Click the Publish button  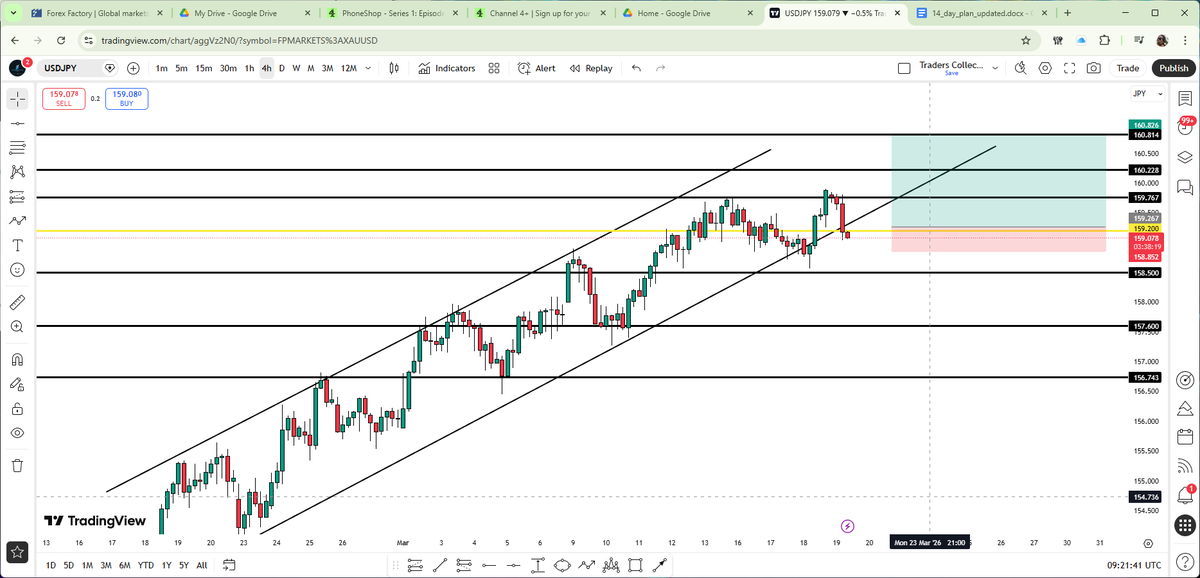click(x=1172, y=68)
